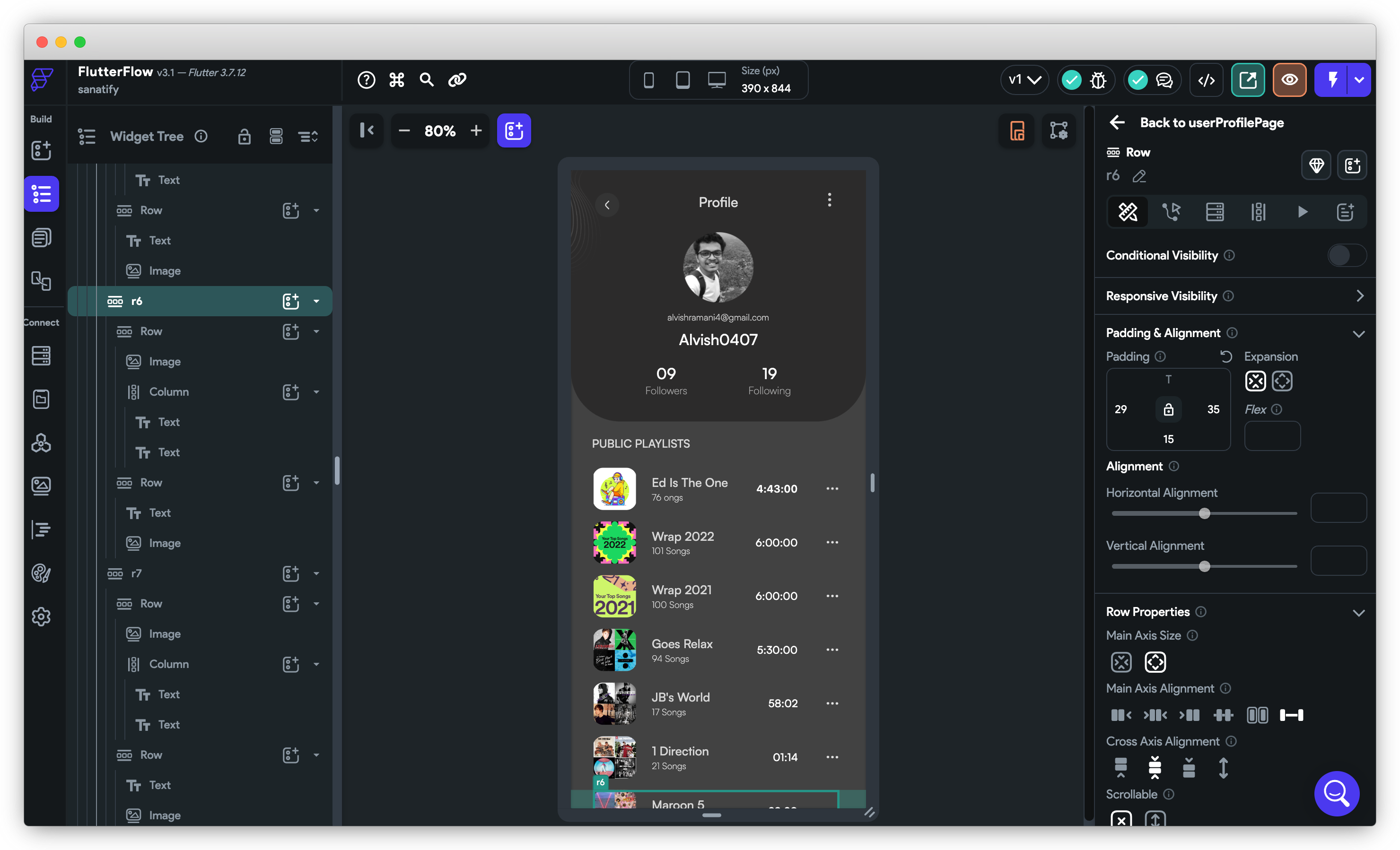Click the purple search help floating button

click(1336, 793)
